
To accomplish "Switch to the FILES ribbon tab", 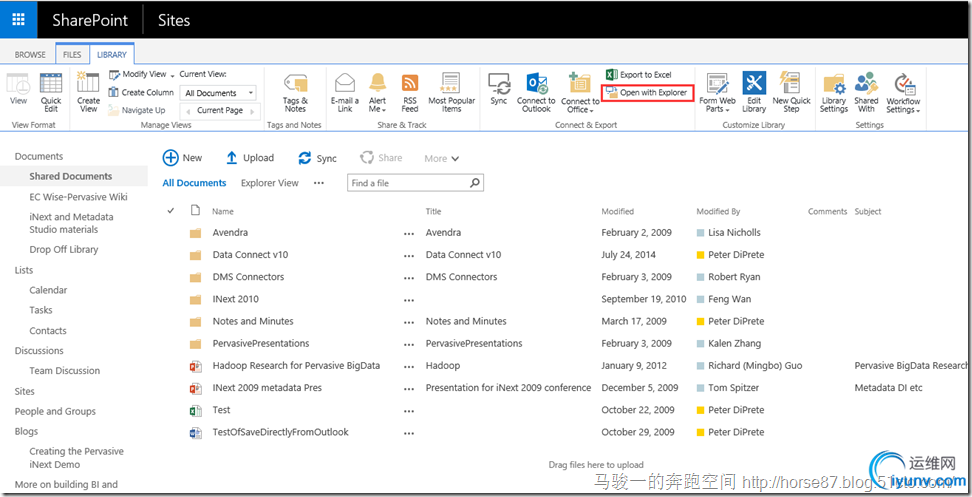I will coord(72,55).
